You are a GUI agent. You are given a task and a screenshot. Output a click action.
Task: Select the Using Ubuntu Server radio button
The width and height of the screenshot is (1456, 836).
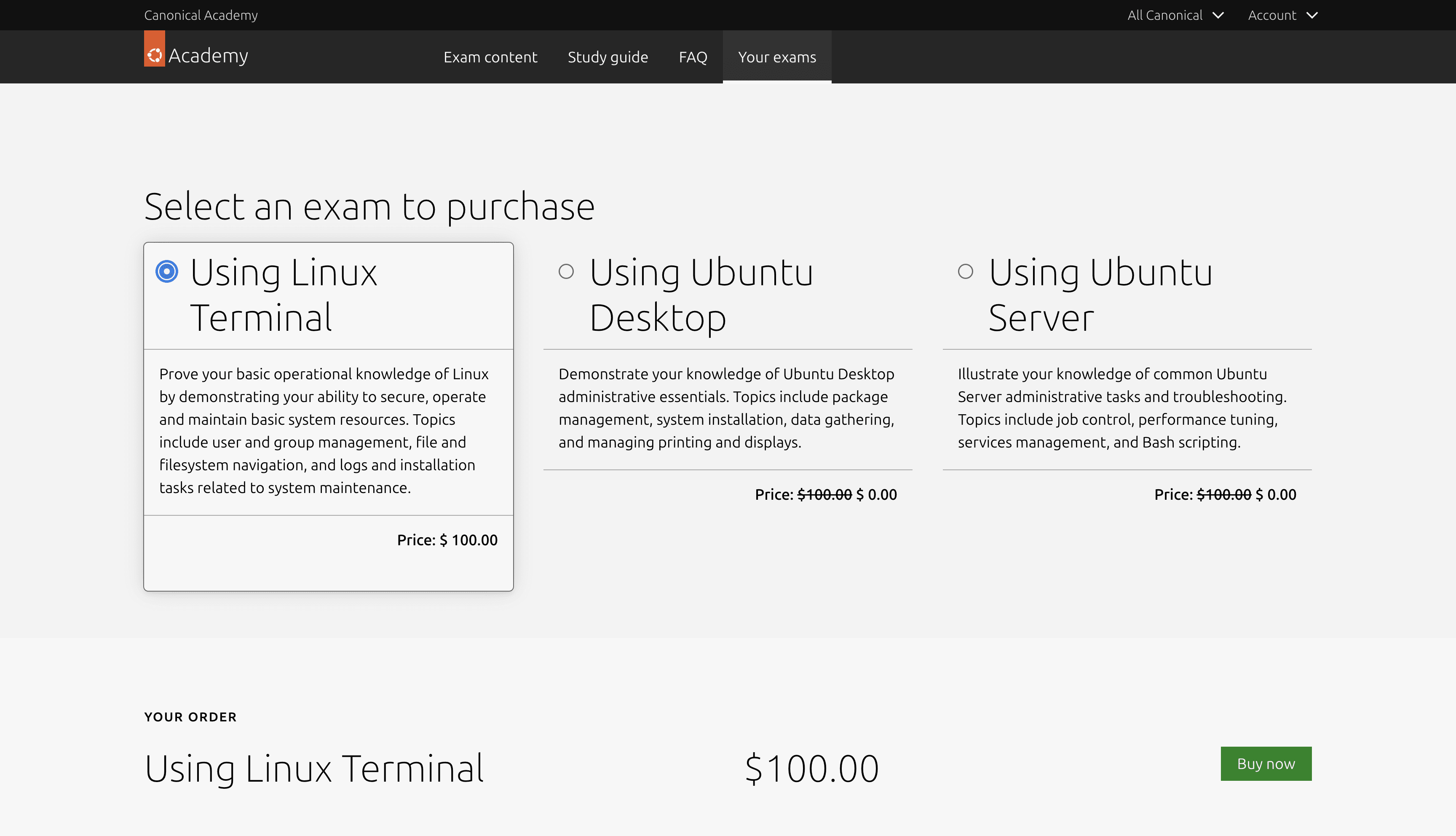coord(965,272)
